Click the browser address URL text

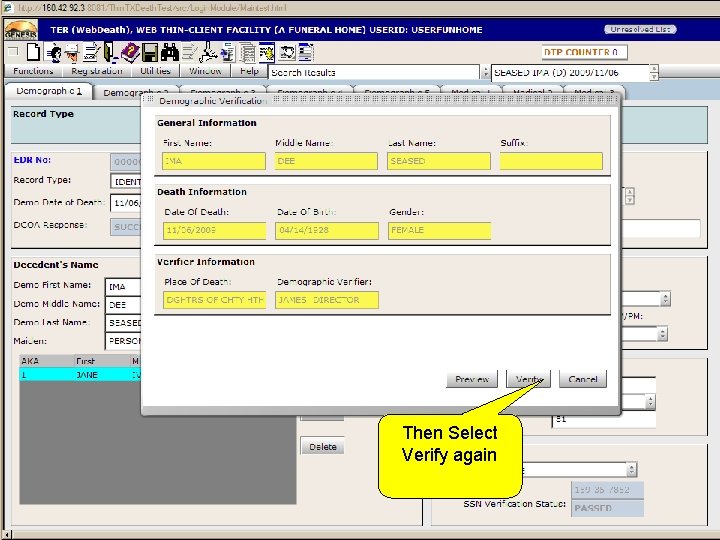pos(152,8)
